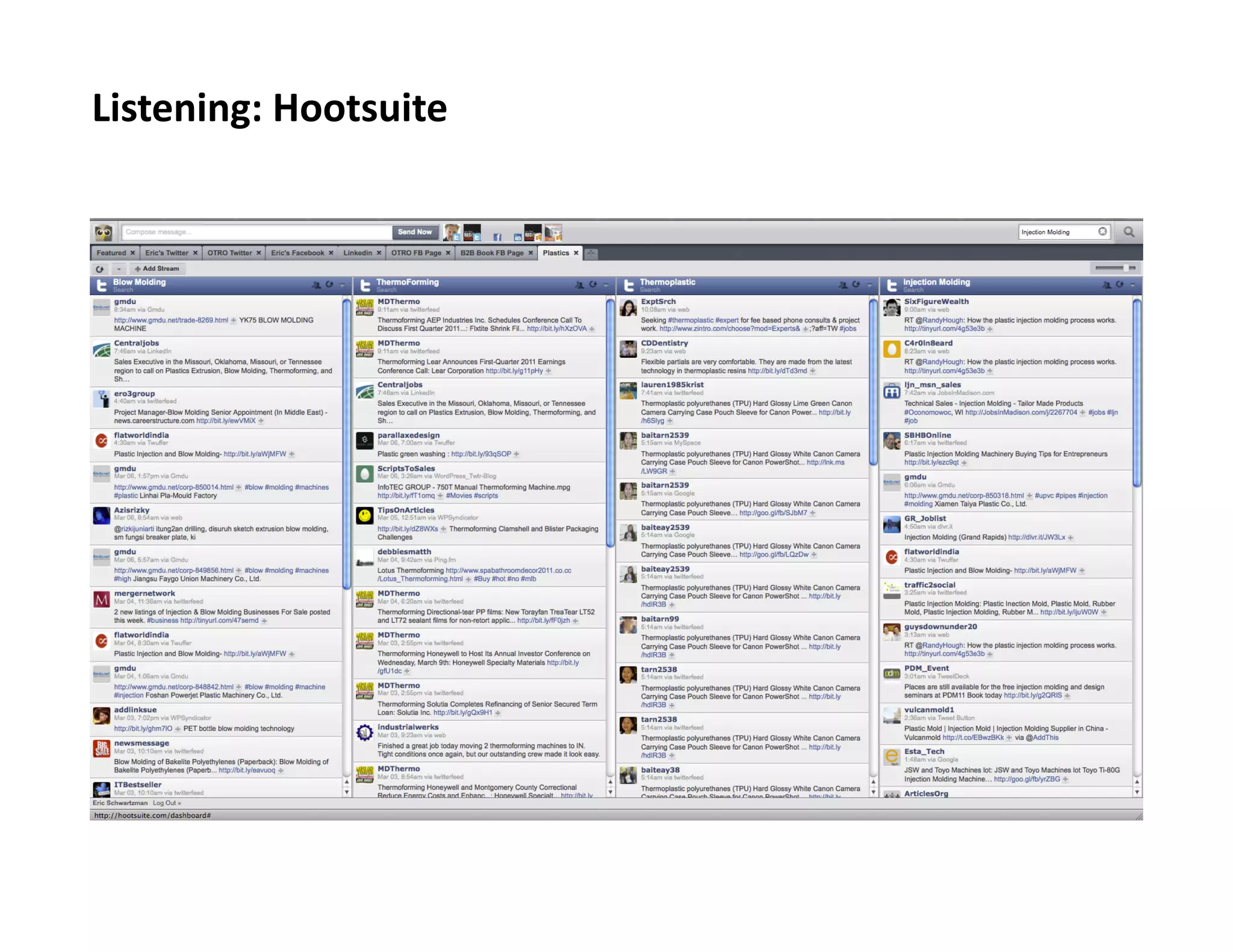The height and width of the screenshot is (952, 1233).
Task: Close the Plastics tab
Action: click(x=576, y=253)
